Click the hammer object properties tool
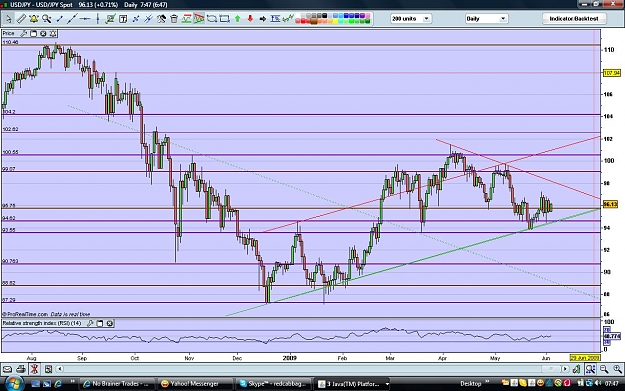The width and height of the screenshot is (625, 391). point(161,19)
